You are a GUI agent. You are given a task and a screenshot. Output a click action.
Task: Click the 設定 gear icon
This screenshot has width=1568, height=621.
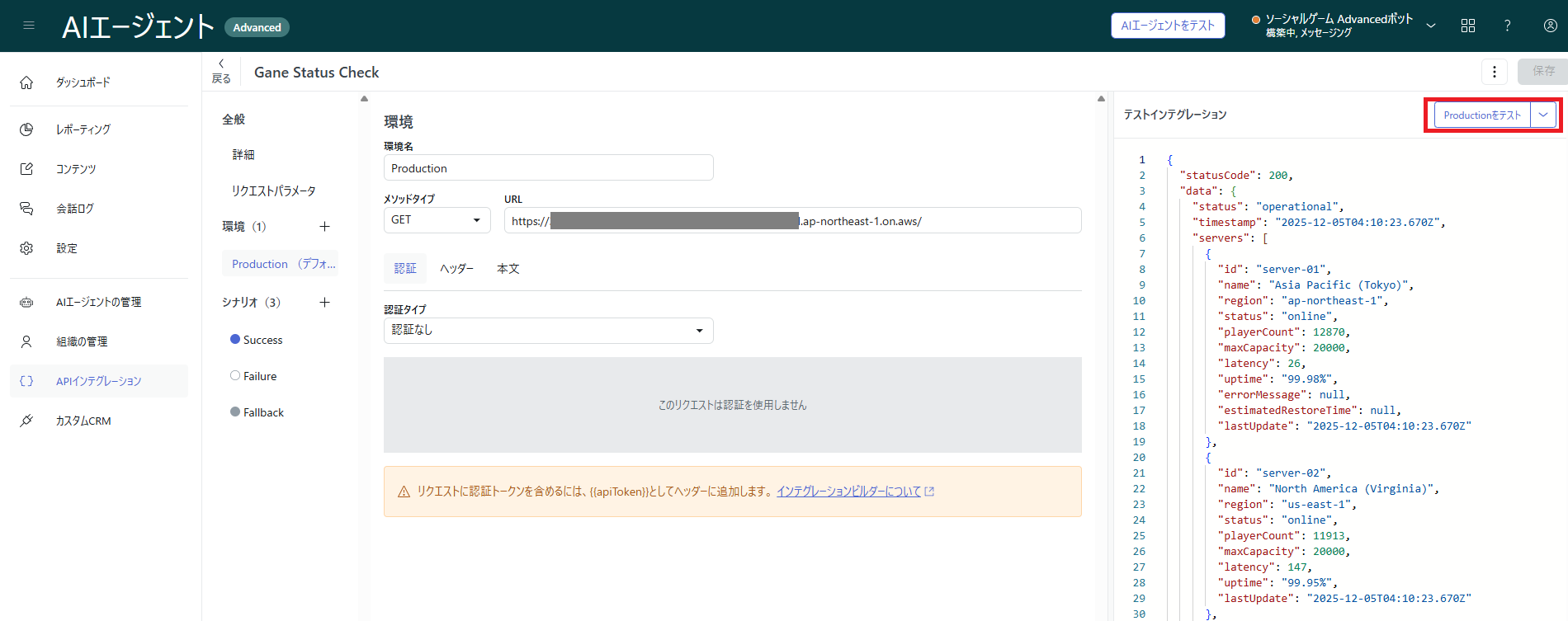(x=26, y=248)
